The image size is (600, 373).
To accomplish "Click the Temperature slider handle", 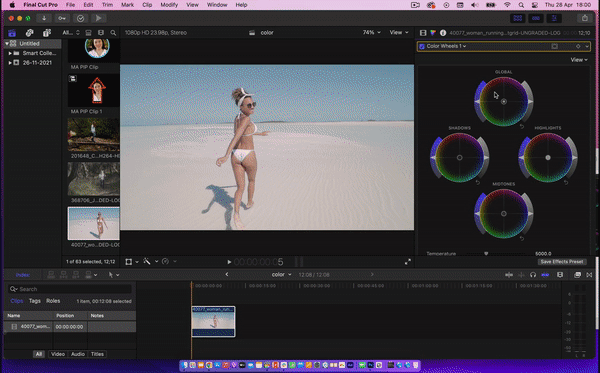I will coord(486,253).
